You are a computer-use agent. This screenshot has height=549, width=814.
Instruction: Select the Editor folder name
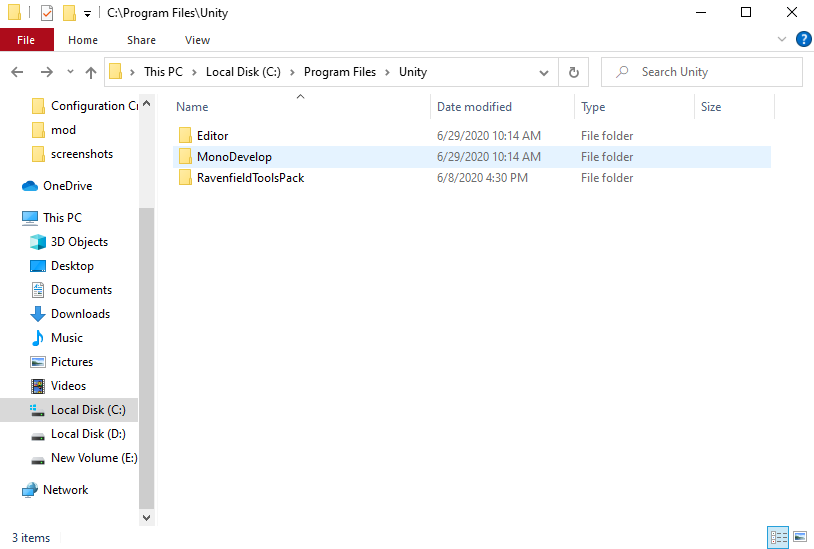(x=212, y=136)
